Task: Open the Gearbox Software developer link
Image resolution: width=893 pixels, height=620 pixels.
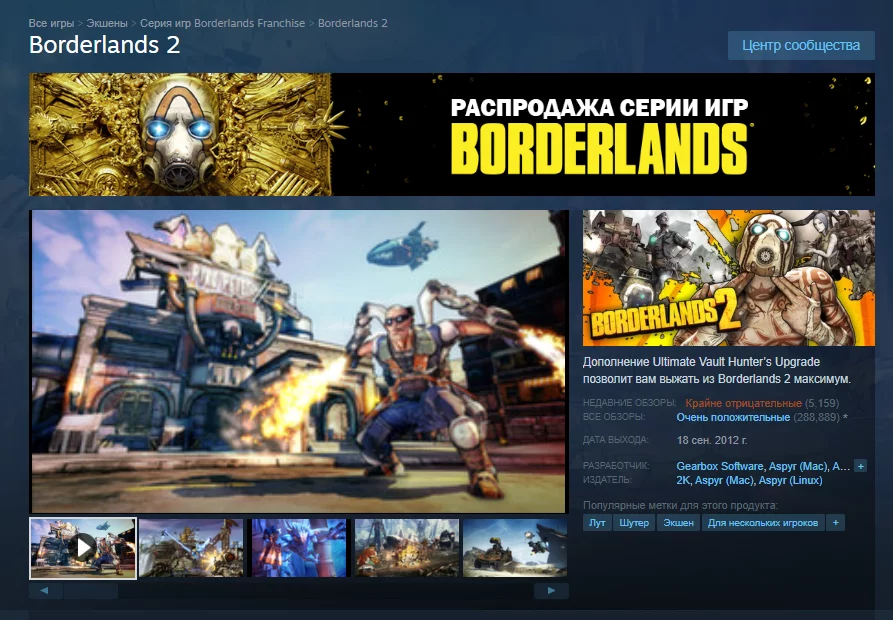Action: click(720, 466)
